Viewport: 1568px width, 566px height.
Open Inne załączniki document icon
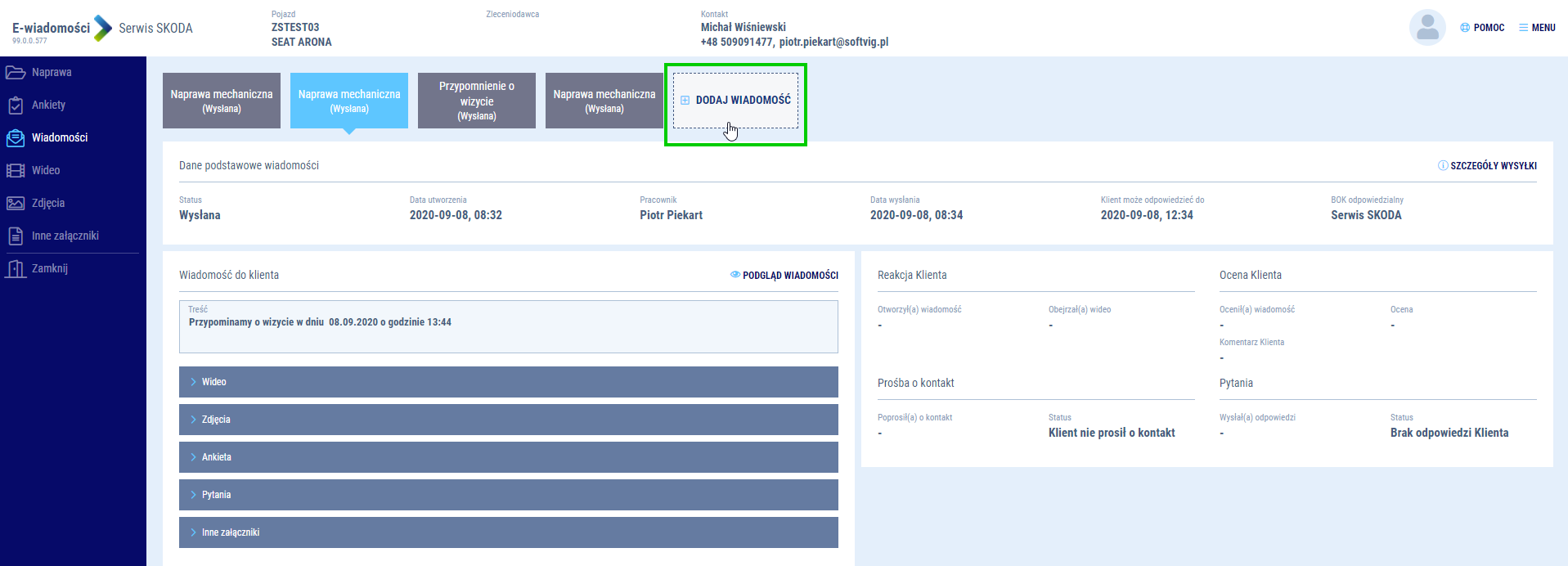[16, 236]
